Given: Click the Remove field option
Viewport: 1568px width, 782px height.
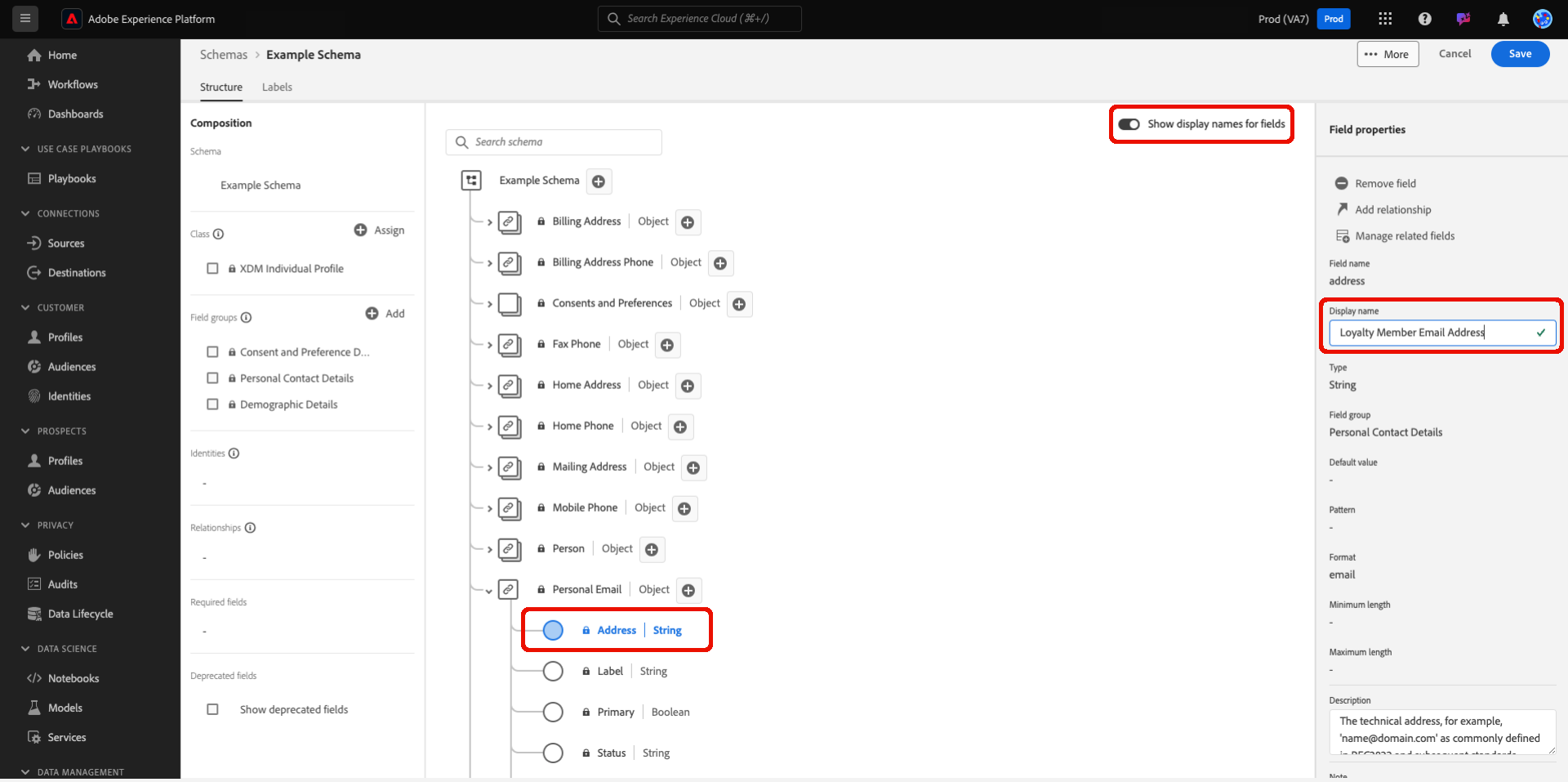Looking at the screenshot, I should tap(1375, 183).
